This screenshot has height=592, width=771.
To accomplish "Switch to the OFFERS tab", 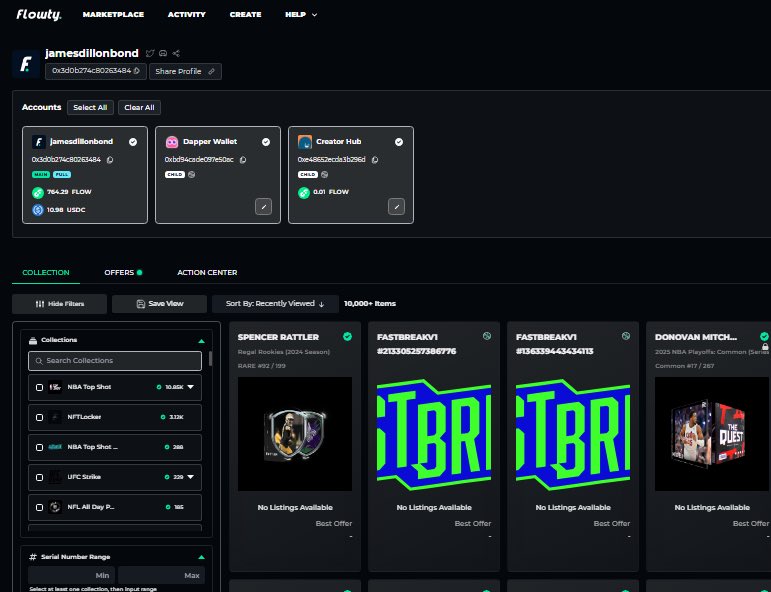I will [x=123, y=272].
